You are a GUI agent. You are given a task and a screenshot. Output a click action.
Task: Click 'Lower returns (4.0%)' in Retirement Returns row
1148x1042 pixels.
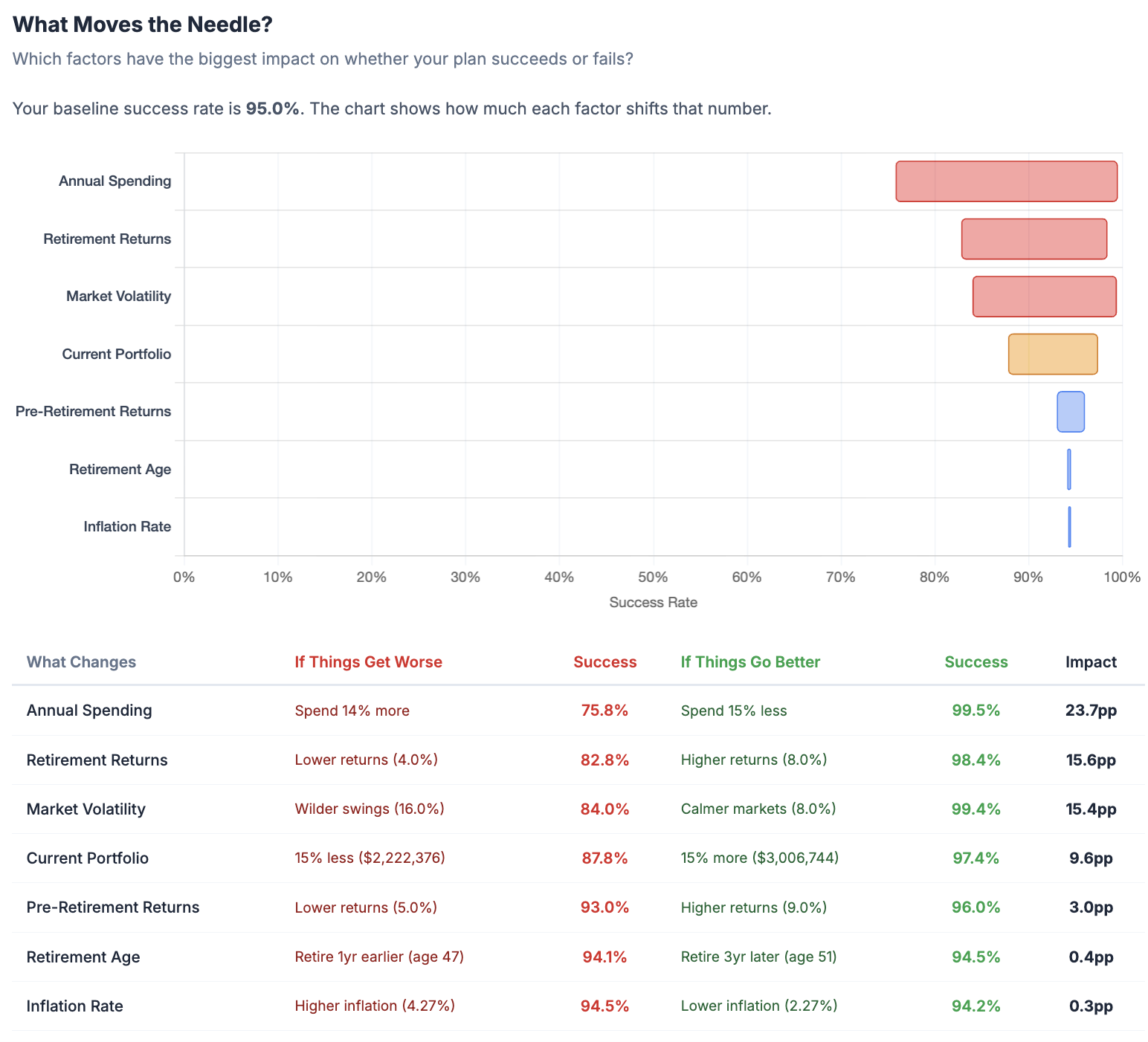click(366, 760)
